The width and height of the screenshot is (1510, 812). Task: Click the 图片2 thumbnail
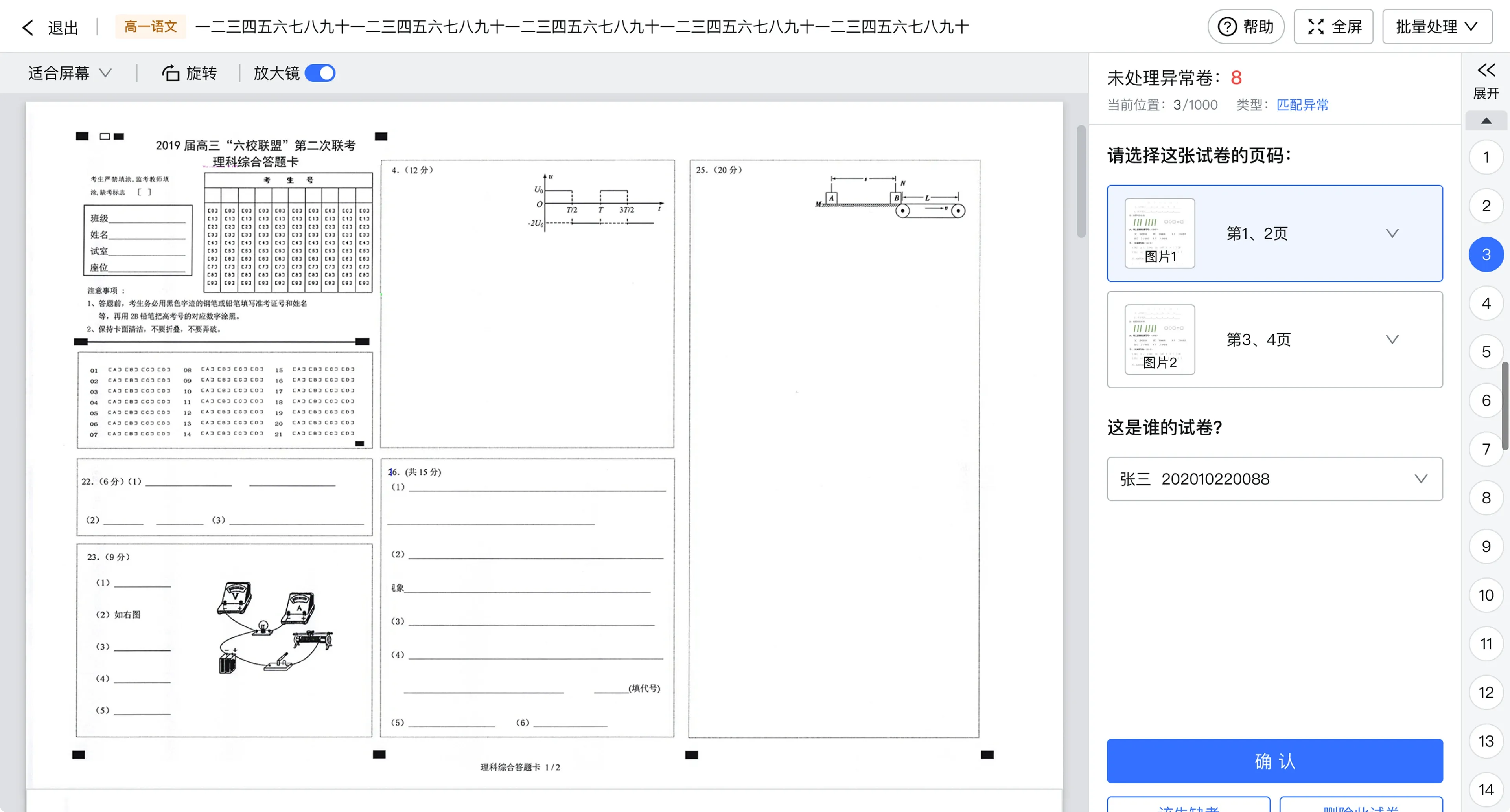1160,339
